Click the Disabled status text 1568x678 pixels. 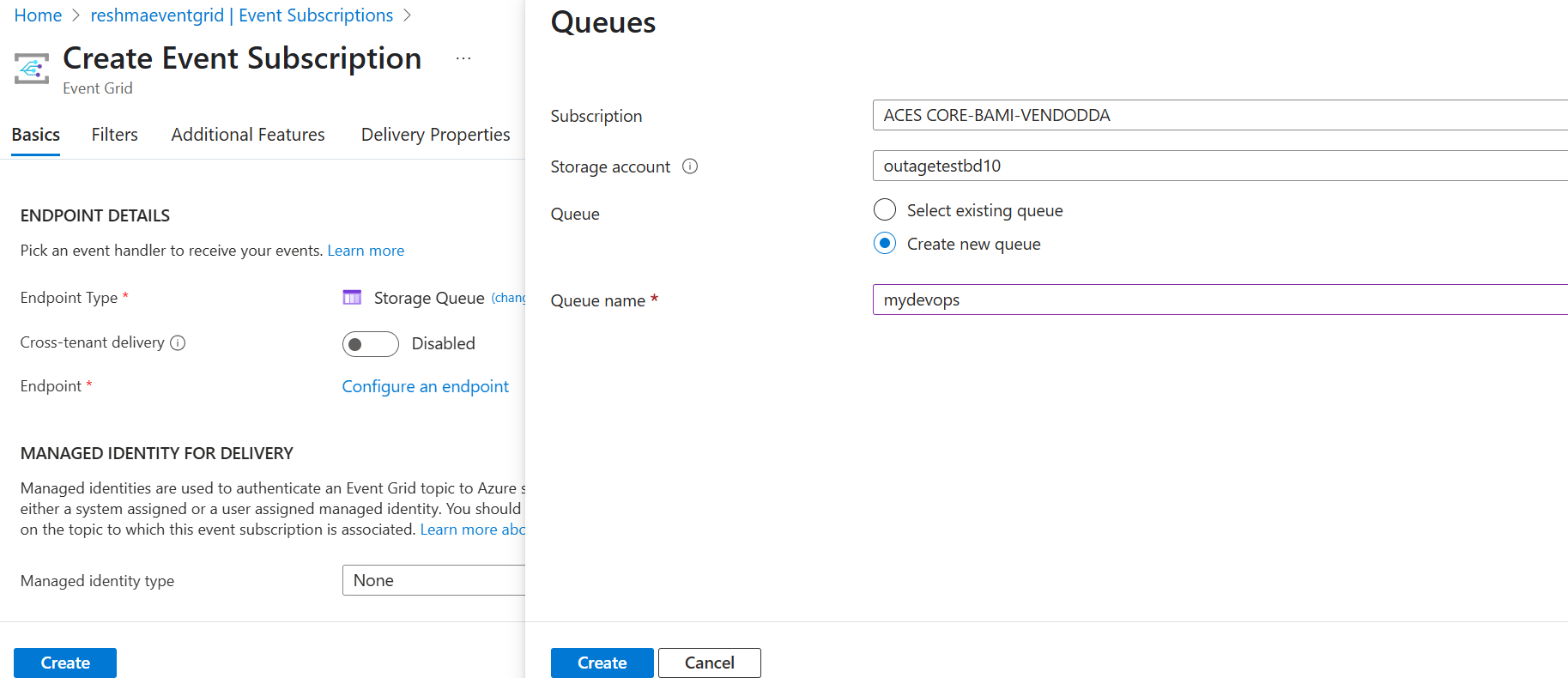444,343
